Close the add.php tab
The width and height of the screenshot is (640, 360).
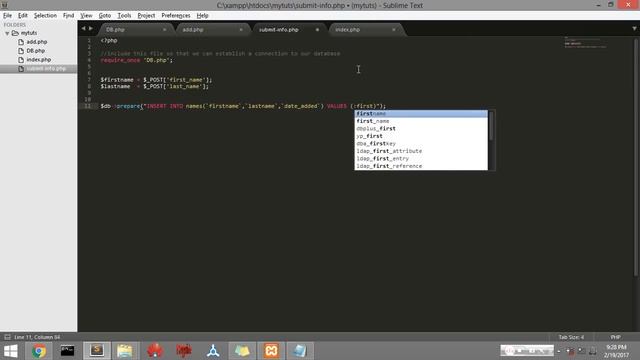pyautogui.click(x=241, y=30)
